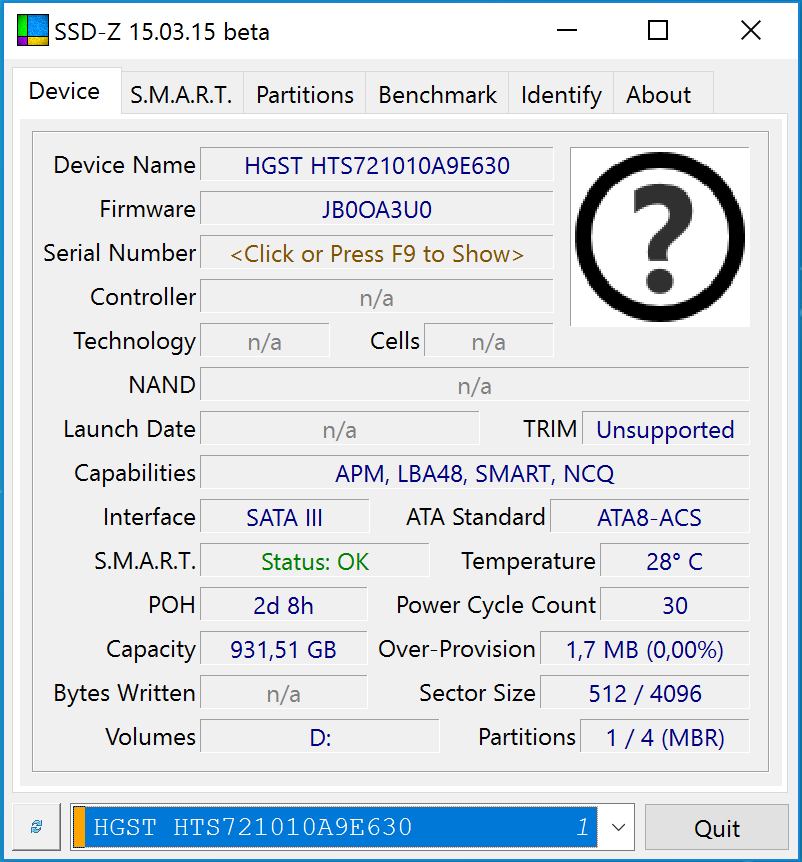Click the Sector Size value 512 / 4096
802x862 pixels.
coord(644,693)
